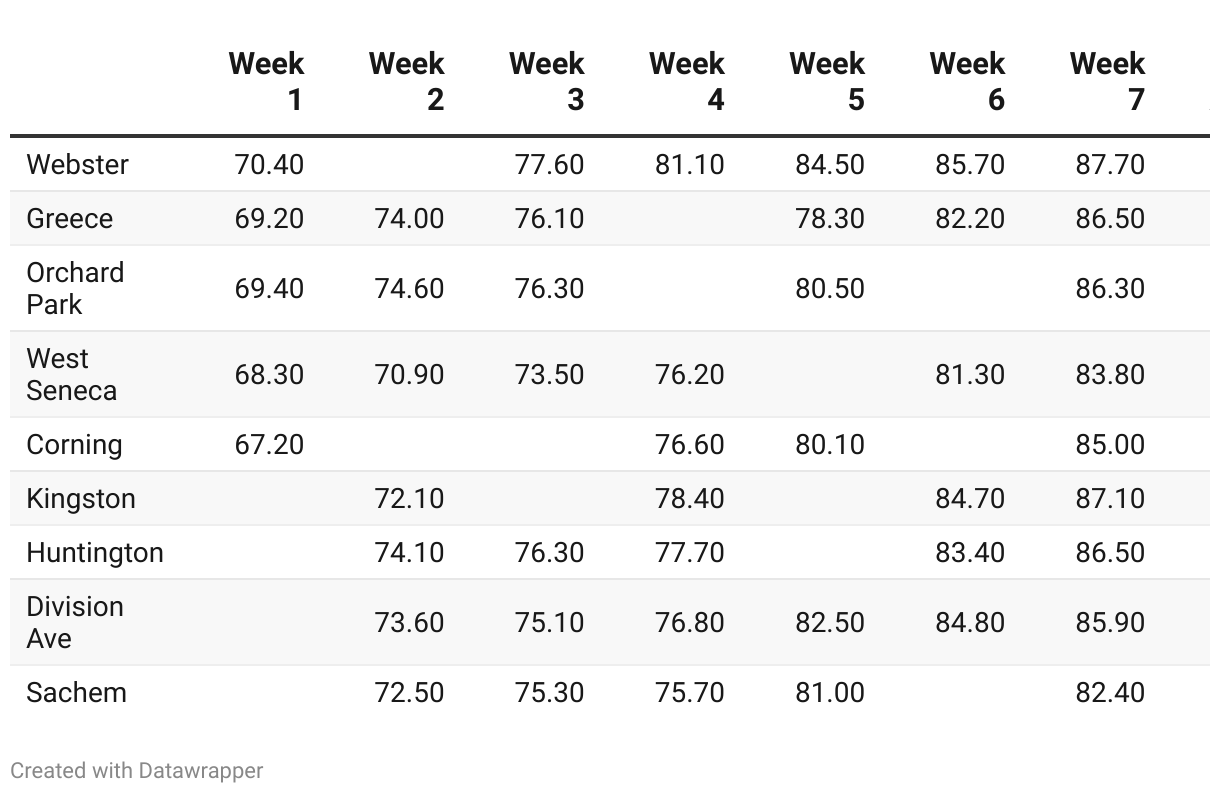Click the Division Ave row label
The height and width of the screenshot is (794, 1220).
(75, 622)
